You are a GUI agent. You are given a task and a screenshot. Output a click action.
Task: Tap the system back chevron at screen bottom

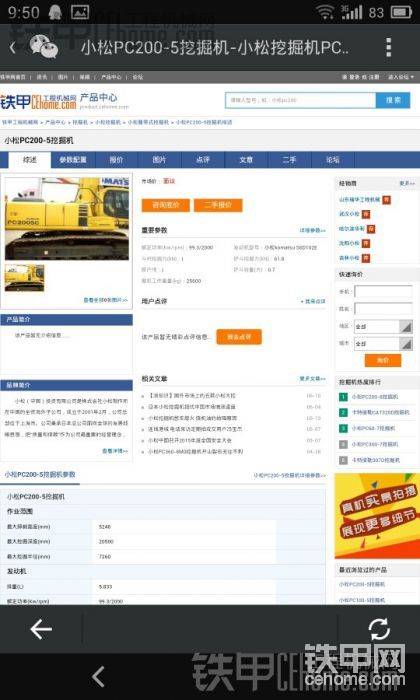98,676
